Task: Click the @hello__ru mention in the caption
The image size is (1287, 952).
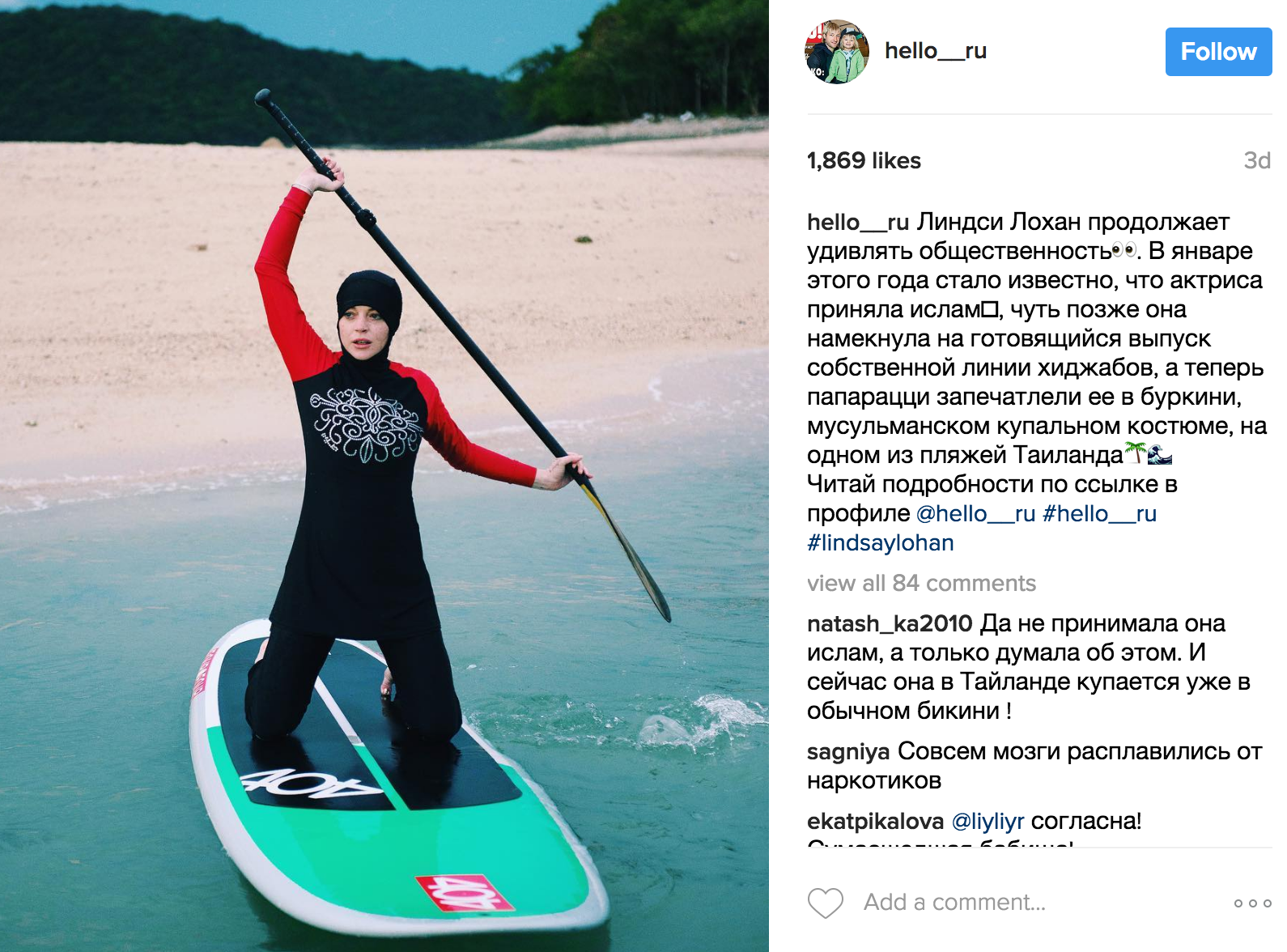Action: pyautogui.click(x=975, y=513)
